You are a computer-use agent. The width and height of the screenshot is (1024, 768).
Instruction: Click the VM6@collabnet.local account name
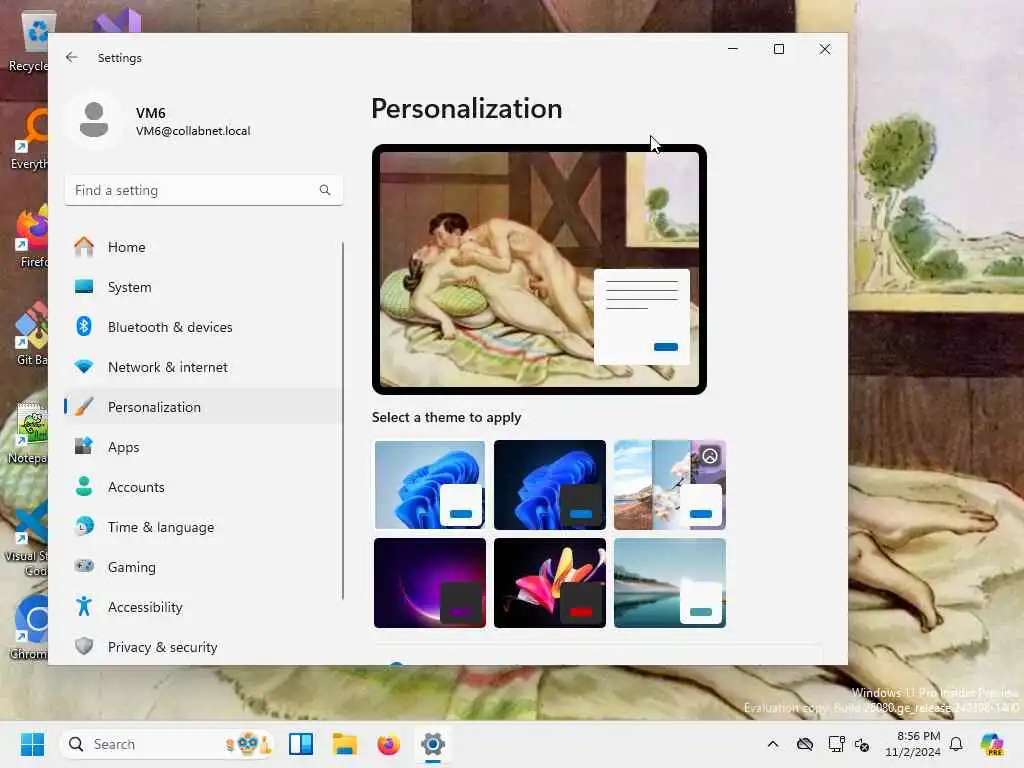[x=193, y=131]
